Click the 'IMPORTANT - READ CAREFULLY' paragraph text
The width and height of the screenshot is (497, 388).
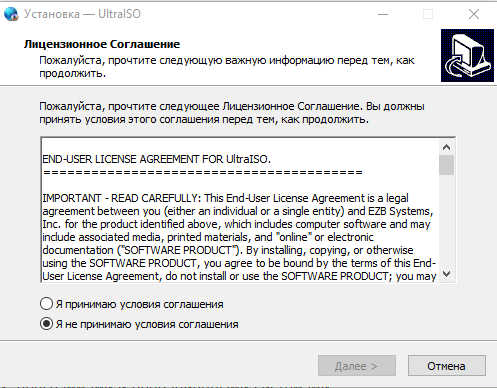coord(239,237)
